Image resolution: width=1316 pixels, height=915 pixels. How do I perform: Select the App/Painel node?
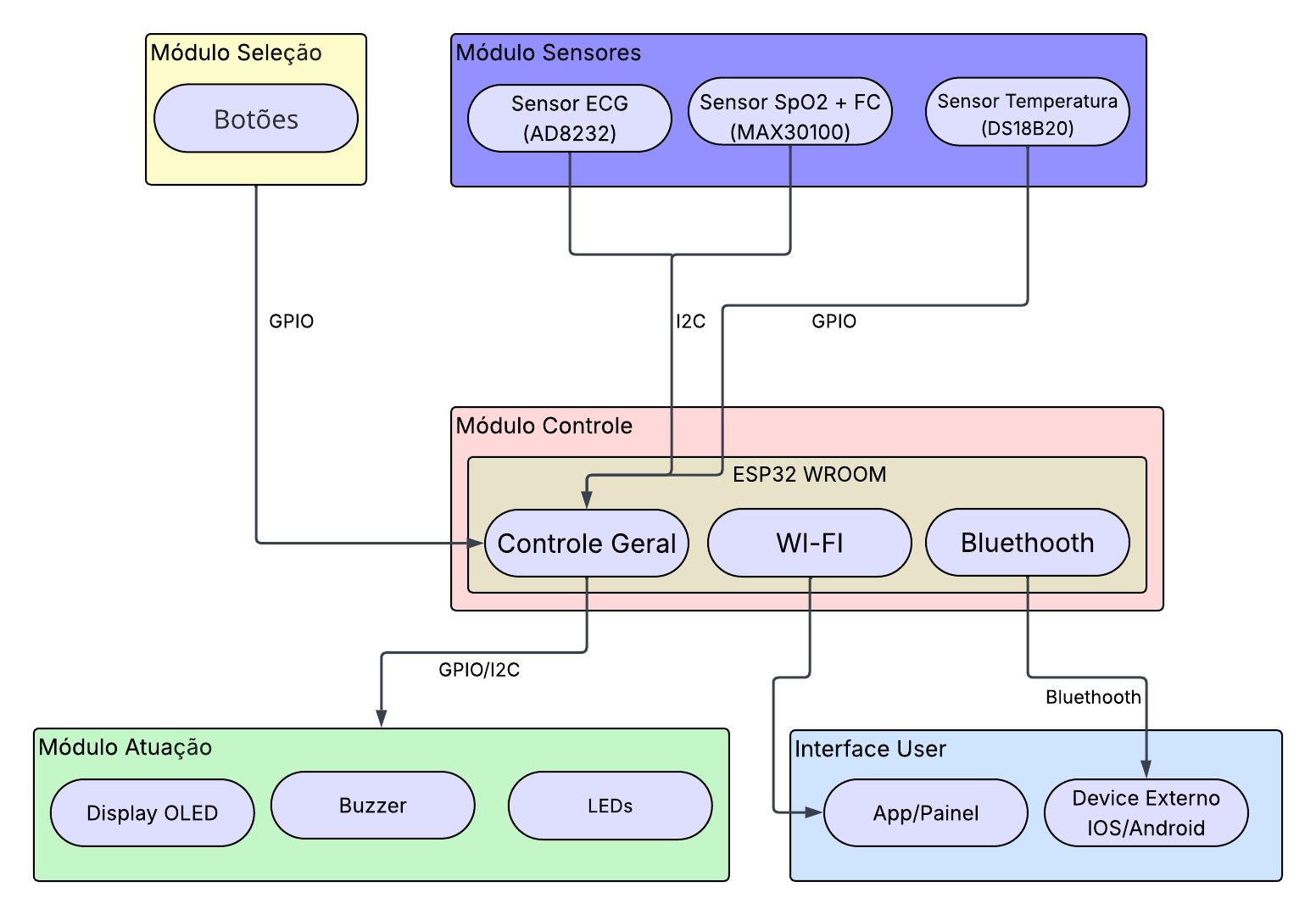[x=926, y=813]
